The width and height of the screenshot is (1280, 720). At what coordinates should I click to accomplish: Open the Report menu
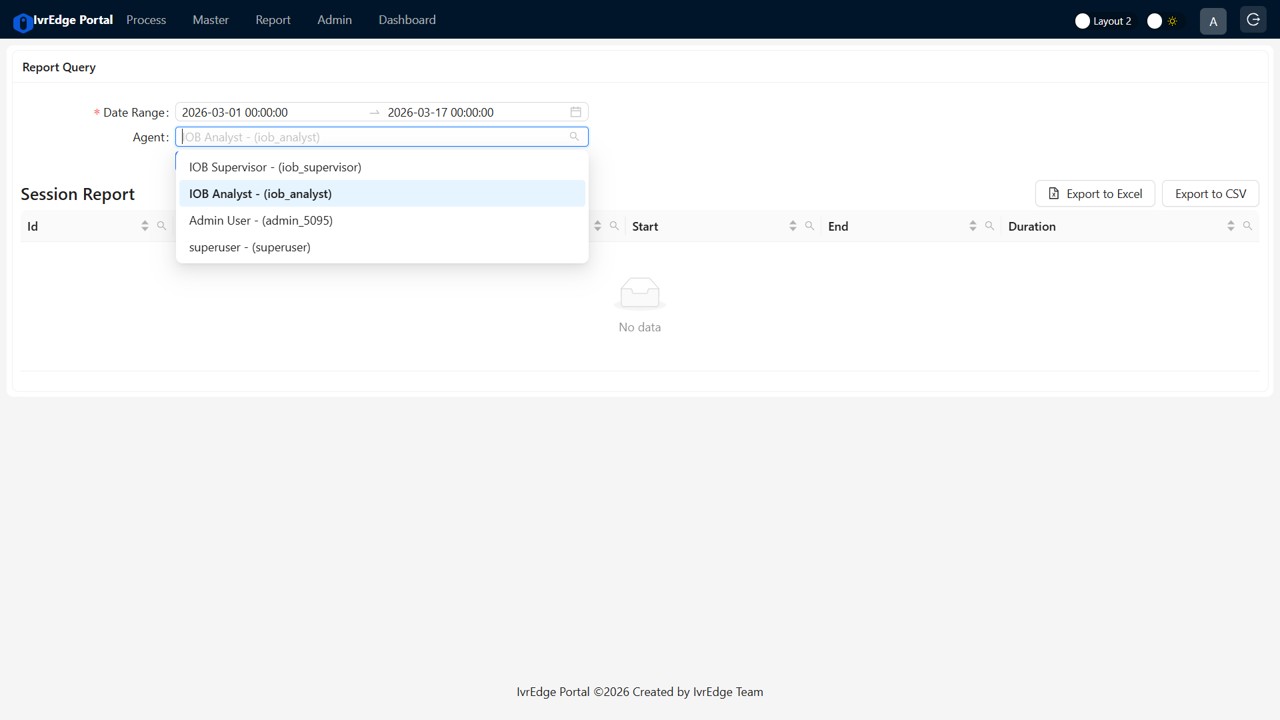tap(272, 19)
